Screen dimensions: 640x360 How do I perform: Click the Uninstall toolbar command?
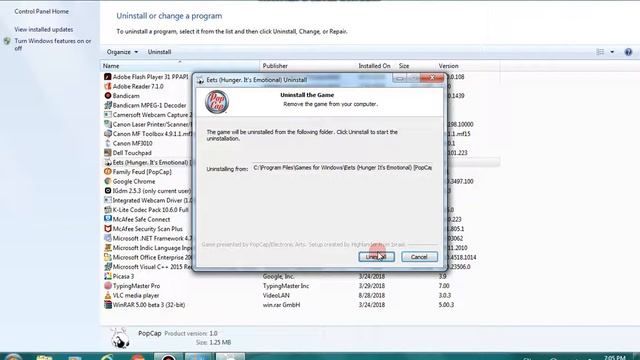tap(159, 52)
